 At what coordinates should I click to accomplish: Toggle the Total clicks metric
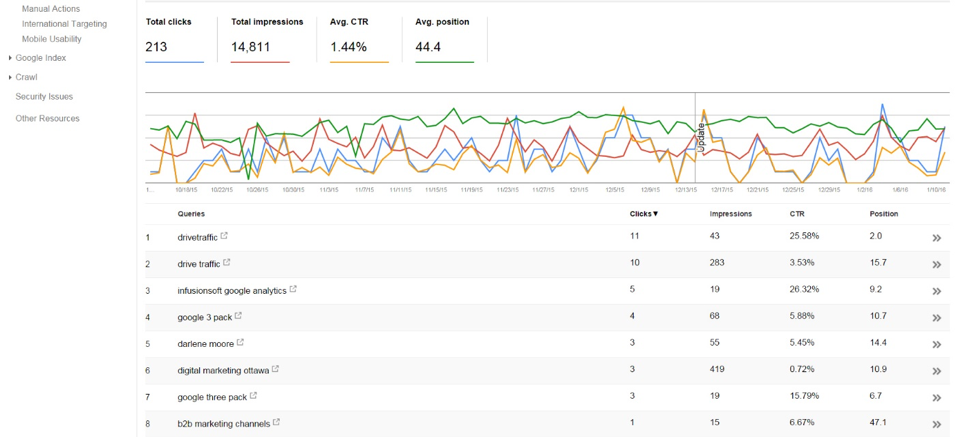(174, 39)
